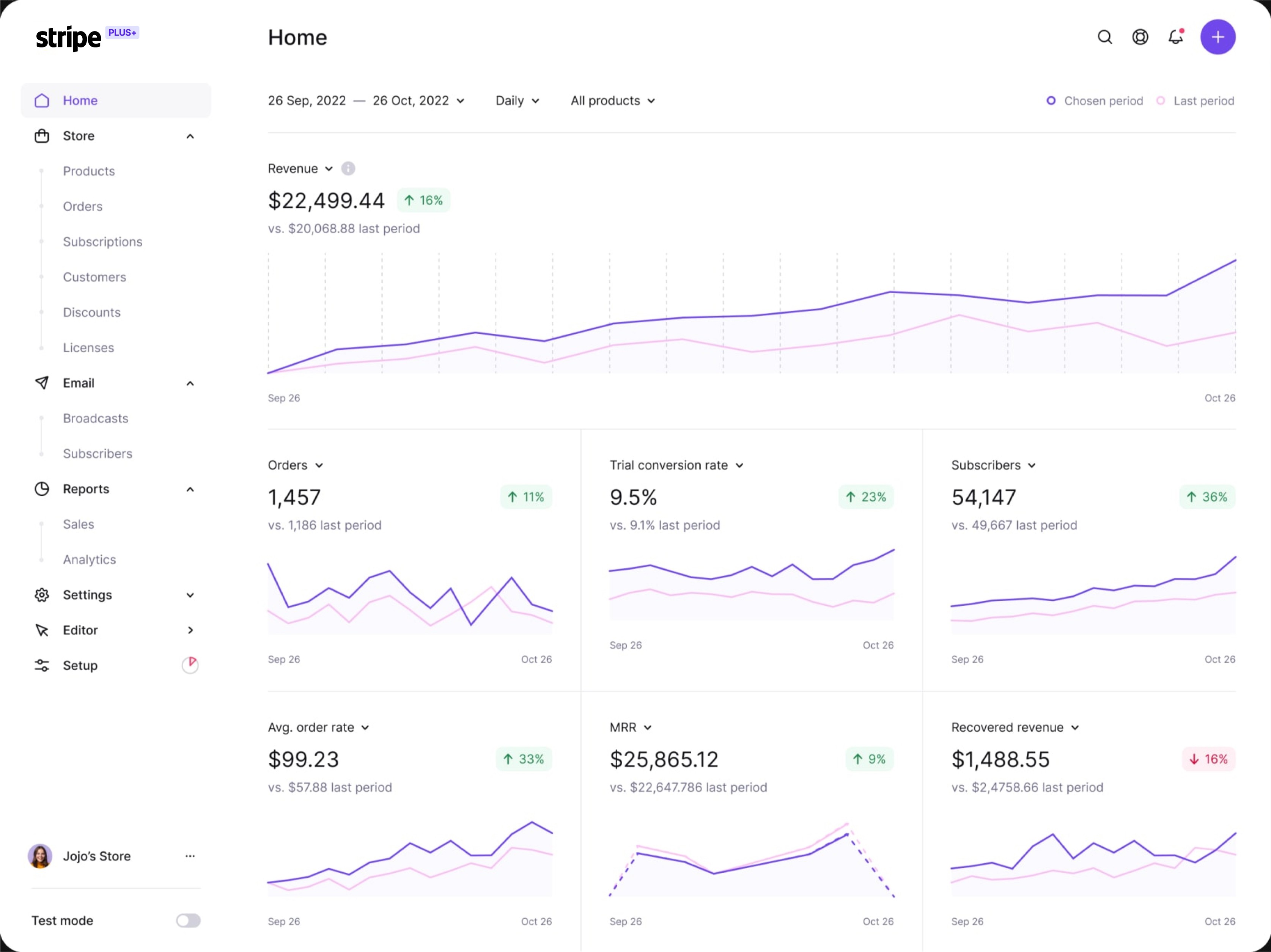Click the MRR 9% badge

click(x=869, y=759)
